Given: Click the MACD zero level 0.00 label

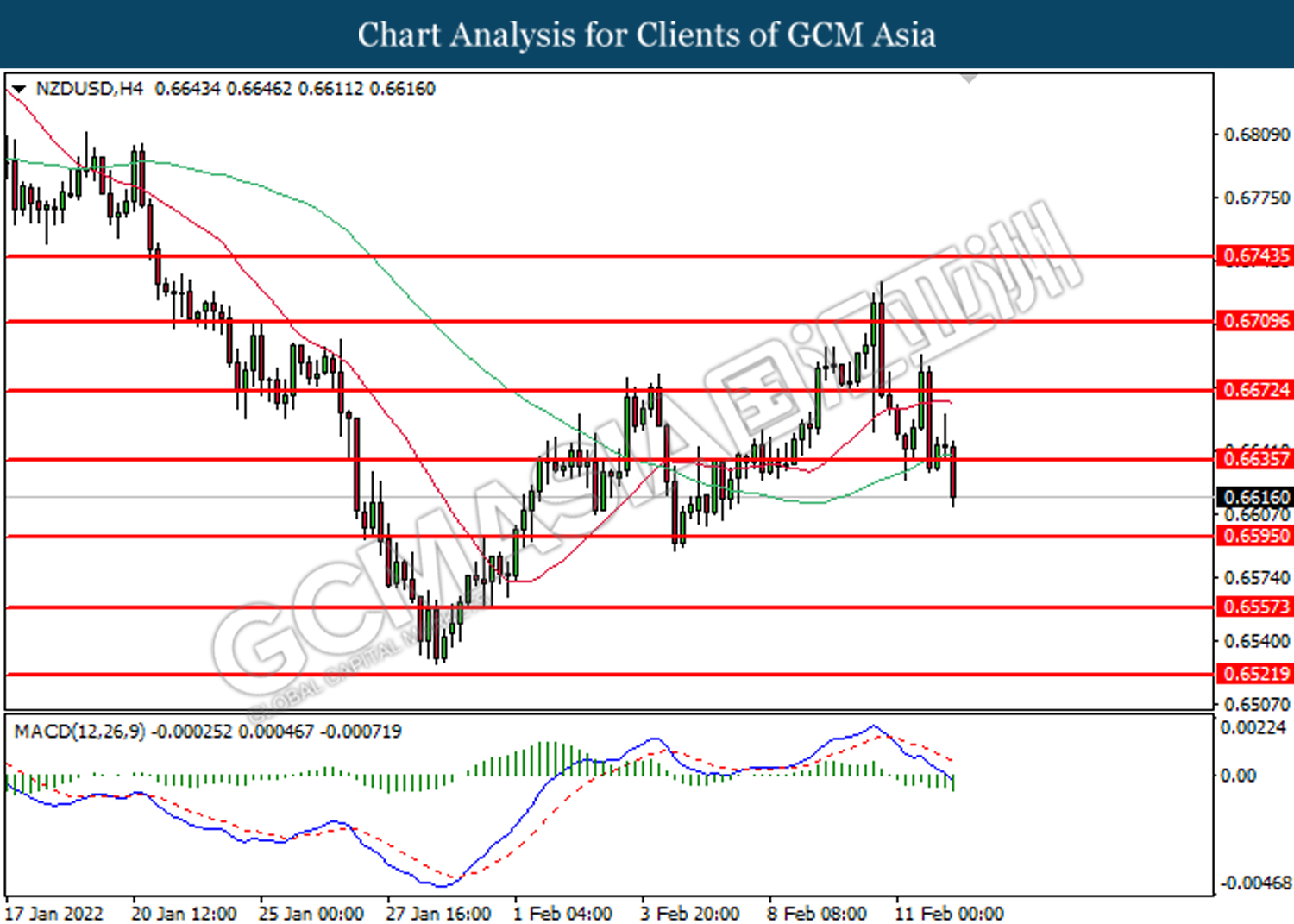Looking at the screenshot, I should point(1238,776).
